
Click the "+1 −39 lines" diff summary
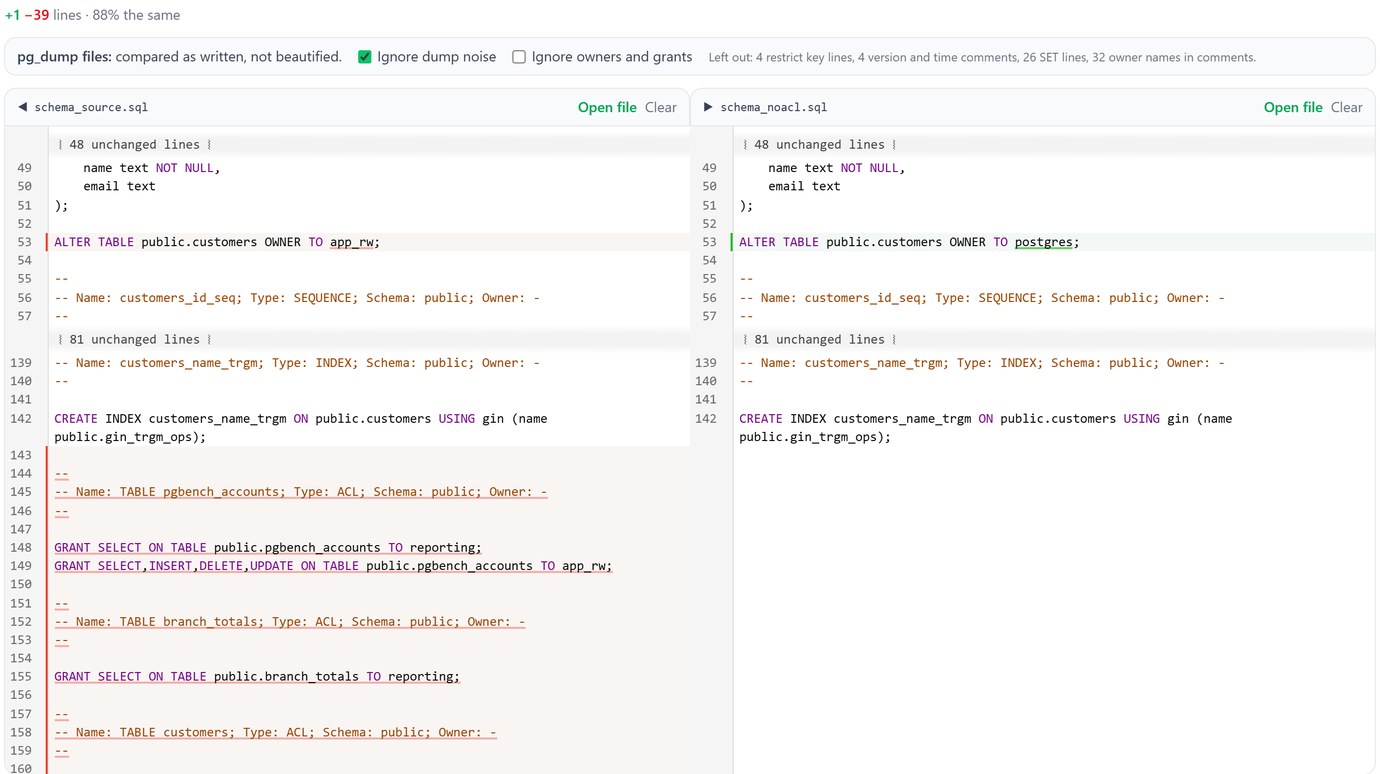pyautogui.click(x=43, y=15)
